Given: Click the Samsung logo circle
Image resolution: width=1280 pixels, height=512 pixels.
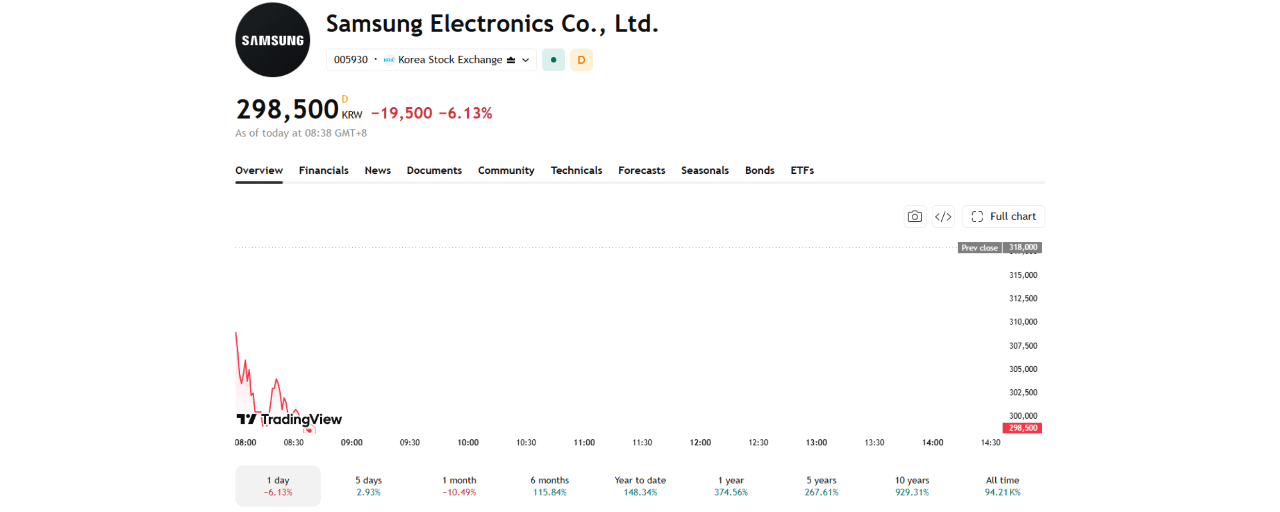Looking at the screenshot, I should 273,40.
